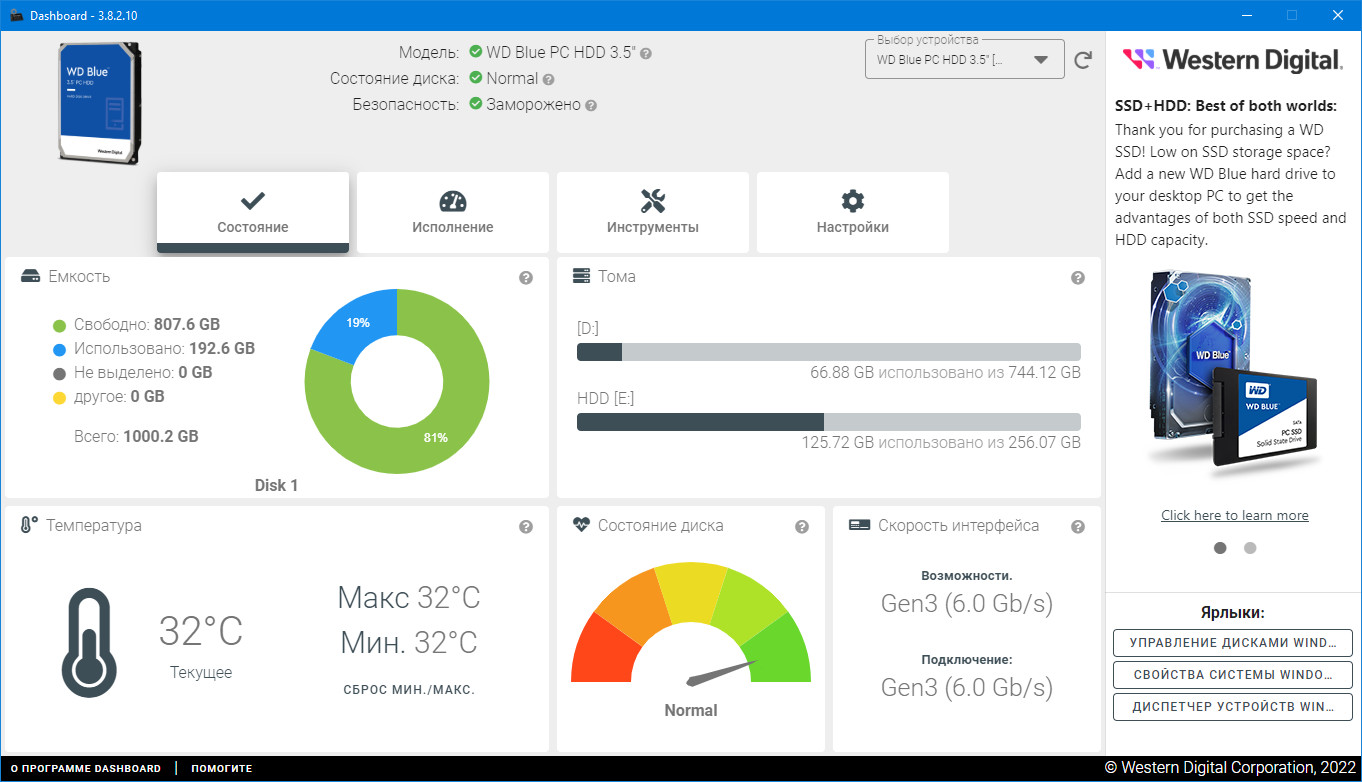This screenshot has width=1362, height=782.
Task: Click the drive icon beside Емкость heading
Action: (30, 276)
